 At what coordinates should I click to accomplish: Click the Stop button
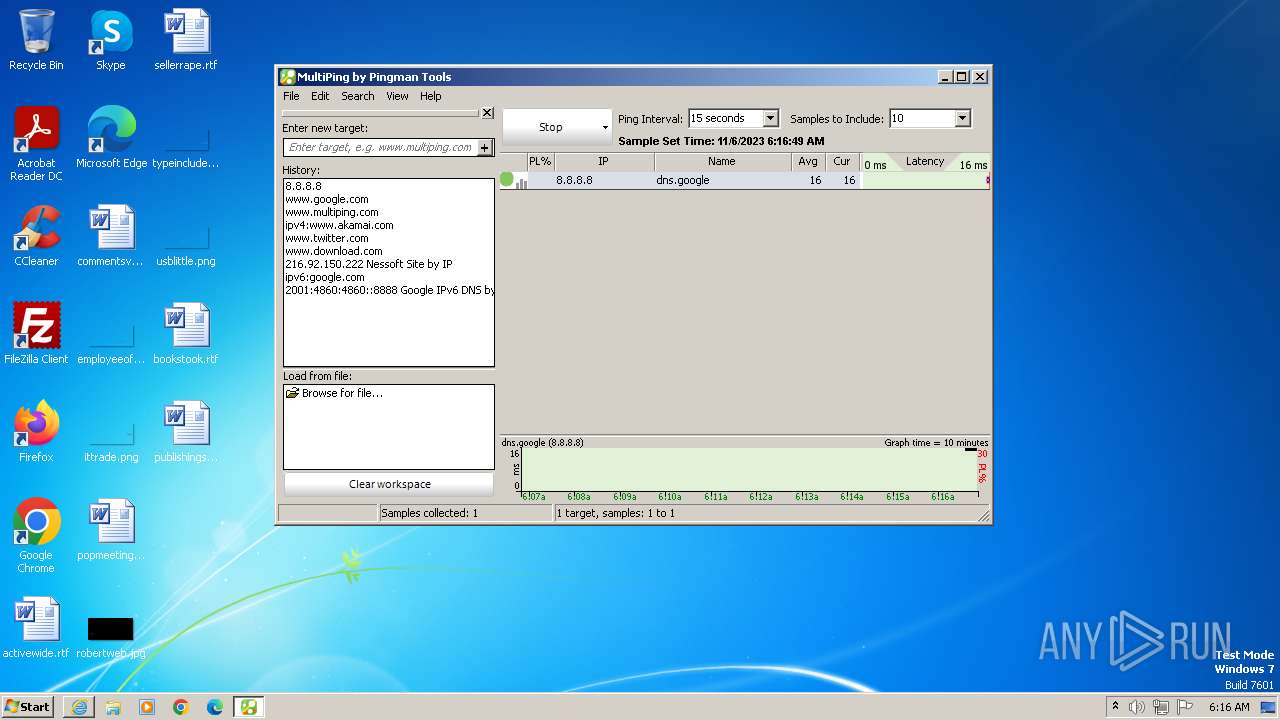tap(551, 128)
